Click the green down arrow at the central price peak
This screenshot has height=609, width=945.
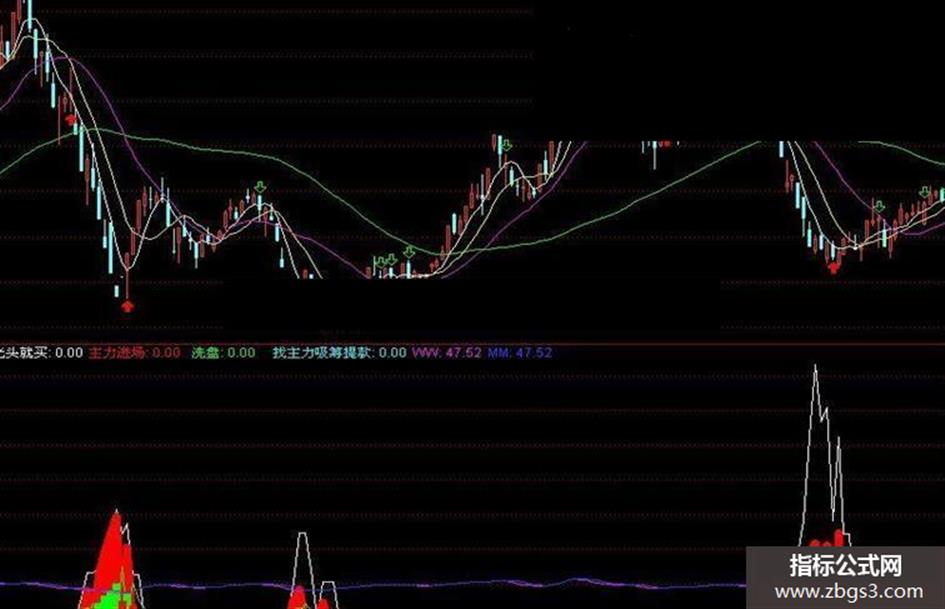(x=507, y=145)
